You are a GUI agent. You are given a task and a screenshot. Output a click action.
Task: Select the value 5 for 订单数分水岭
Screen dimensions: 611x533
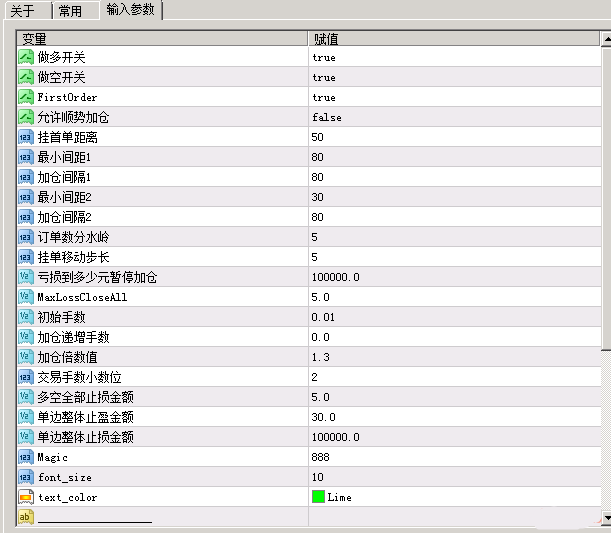[314, 237]
